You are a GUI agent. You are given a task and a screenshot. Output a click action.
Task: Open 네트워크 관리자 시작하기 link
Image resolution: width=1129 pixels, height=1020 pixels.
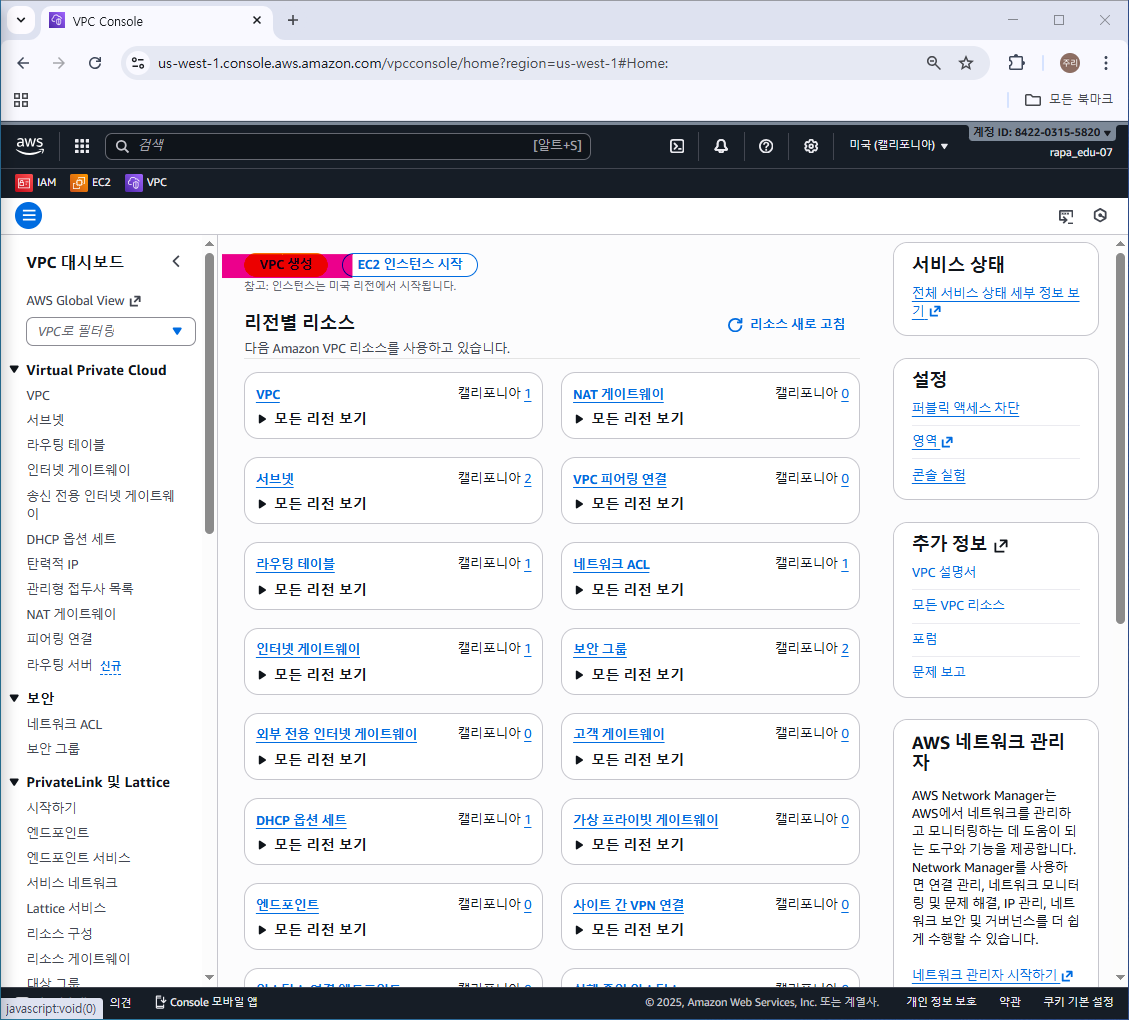(x=992, y=975)
